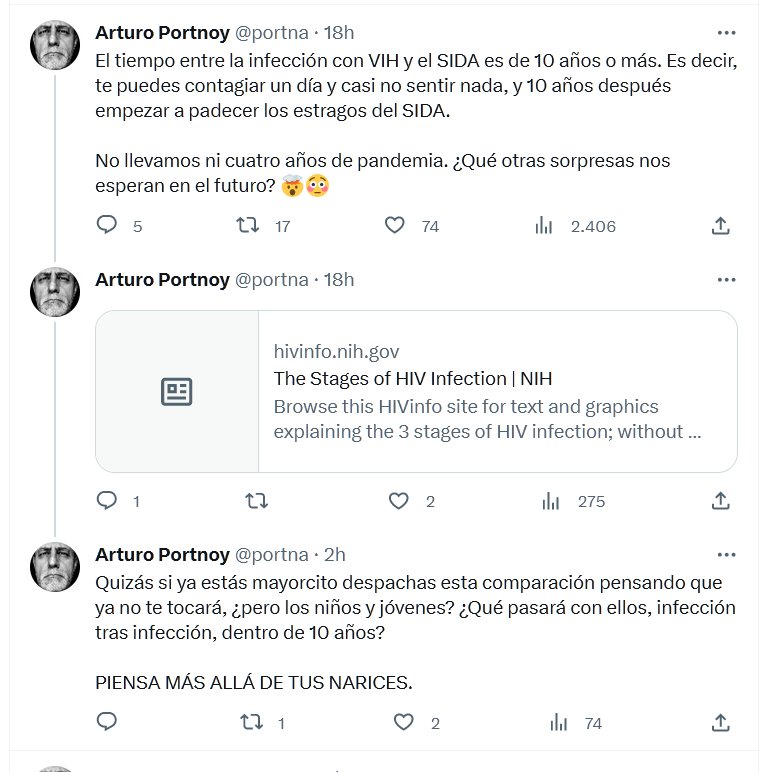View analytics showing 275 views
Image resolution: width=770 pixels, height=772 pixels.
(x=549, y=501)
